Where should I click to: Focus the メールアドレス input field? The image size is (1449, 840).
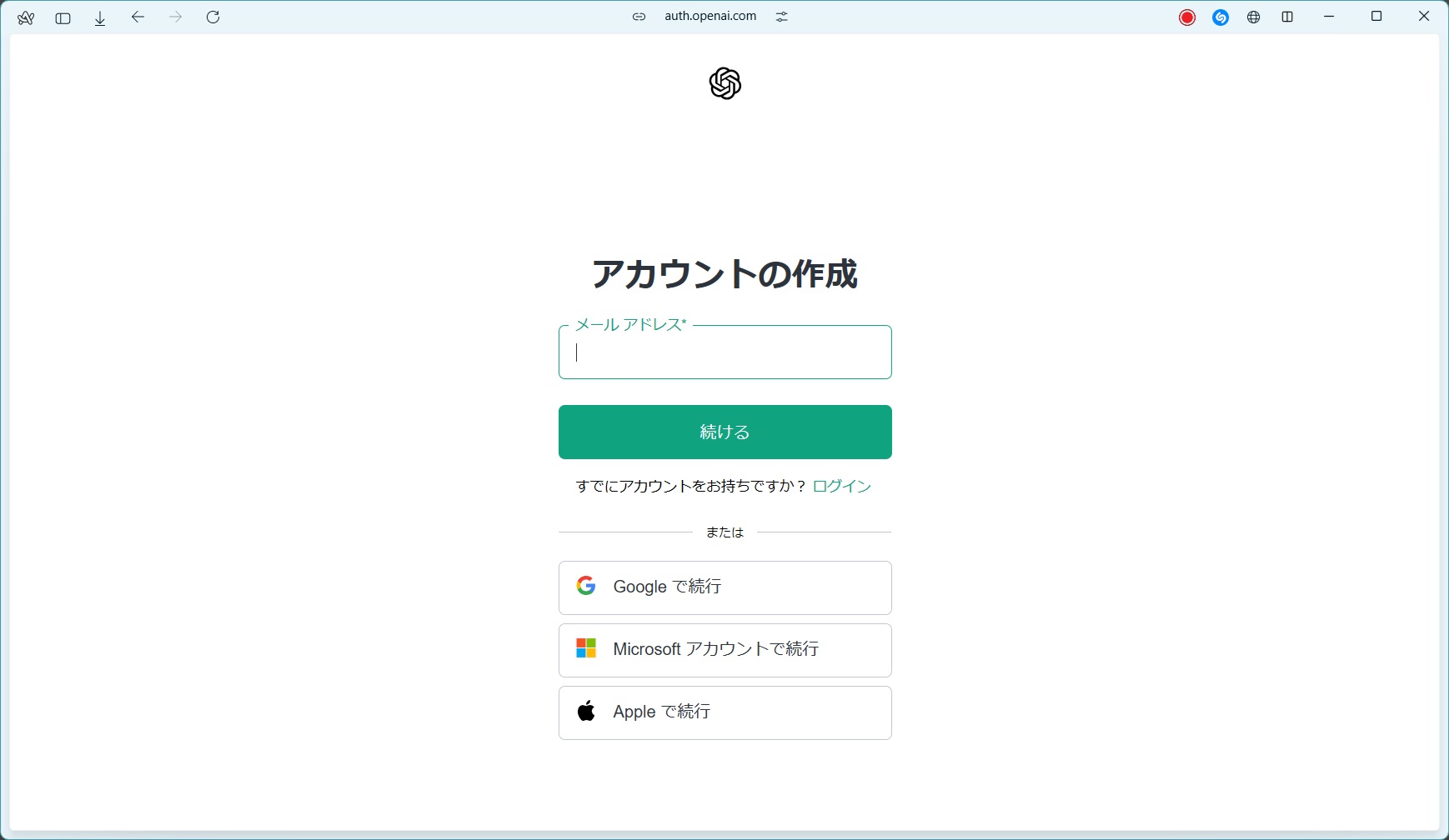coord(724,352)
